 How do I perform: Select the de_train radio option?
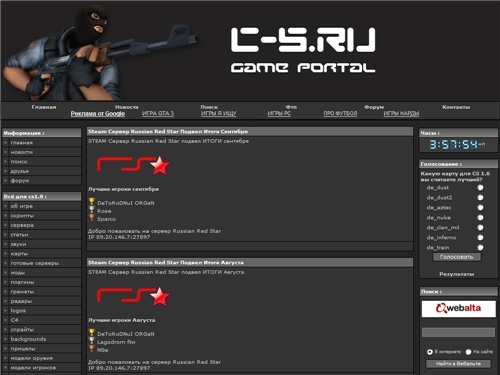tap(480, 248)
